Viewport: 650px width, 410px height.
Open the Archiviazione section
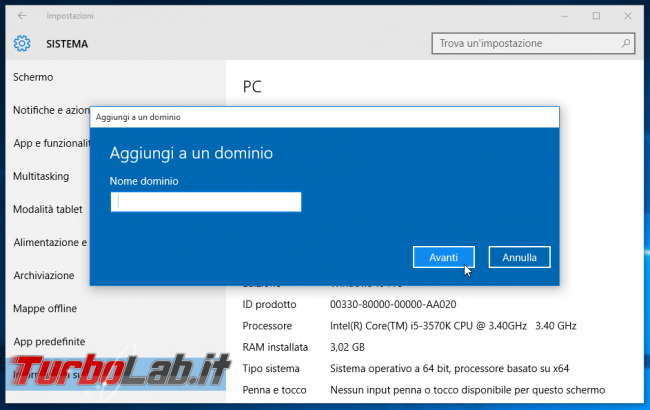[x=44, y=275]
